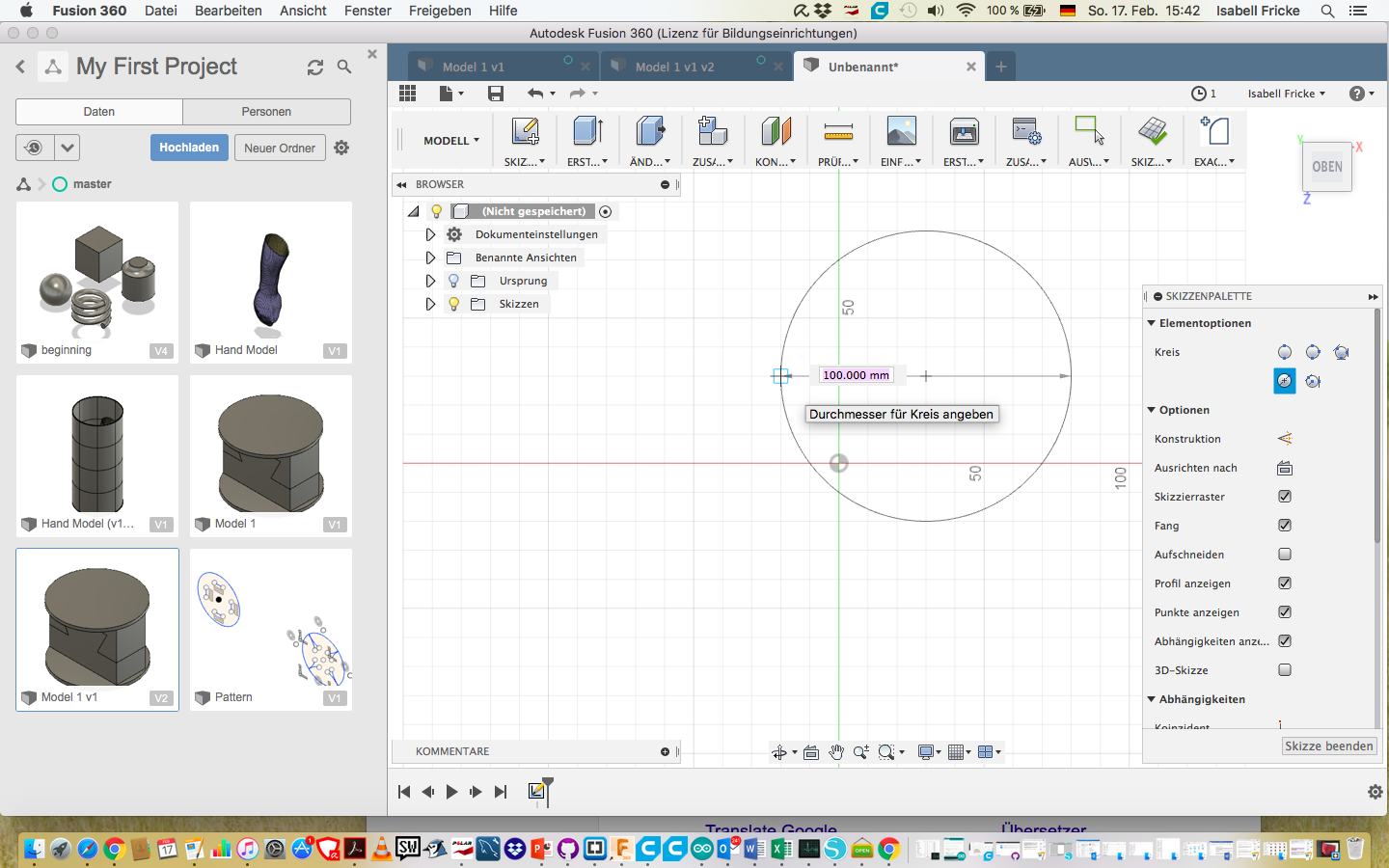The height and width of the screenshot is (868, 1389).
Task: Open job status clock icon
Action: 1199,94
